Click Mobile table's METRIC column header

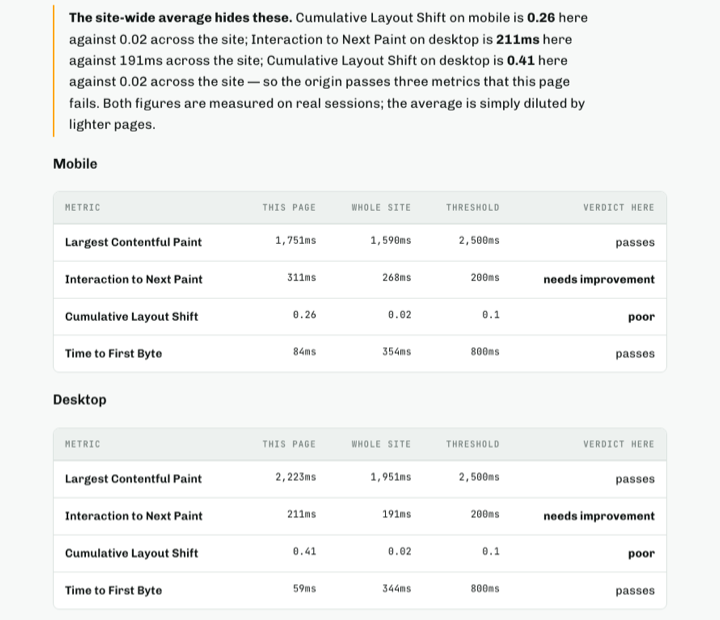click(83, 208)
